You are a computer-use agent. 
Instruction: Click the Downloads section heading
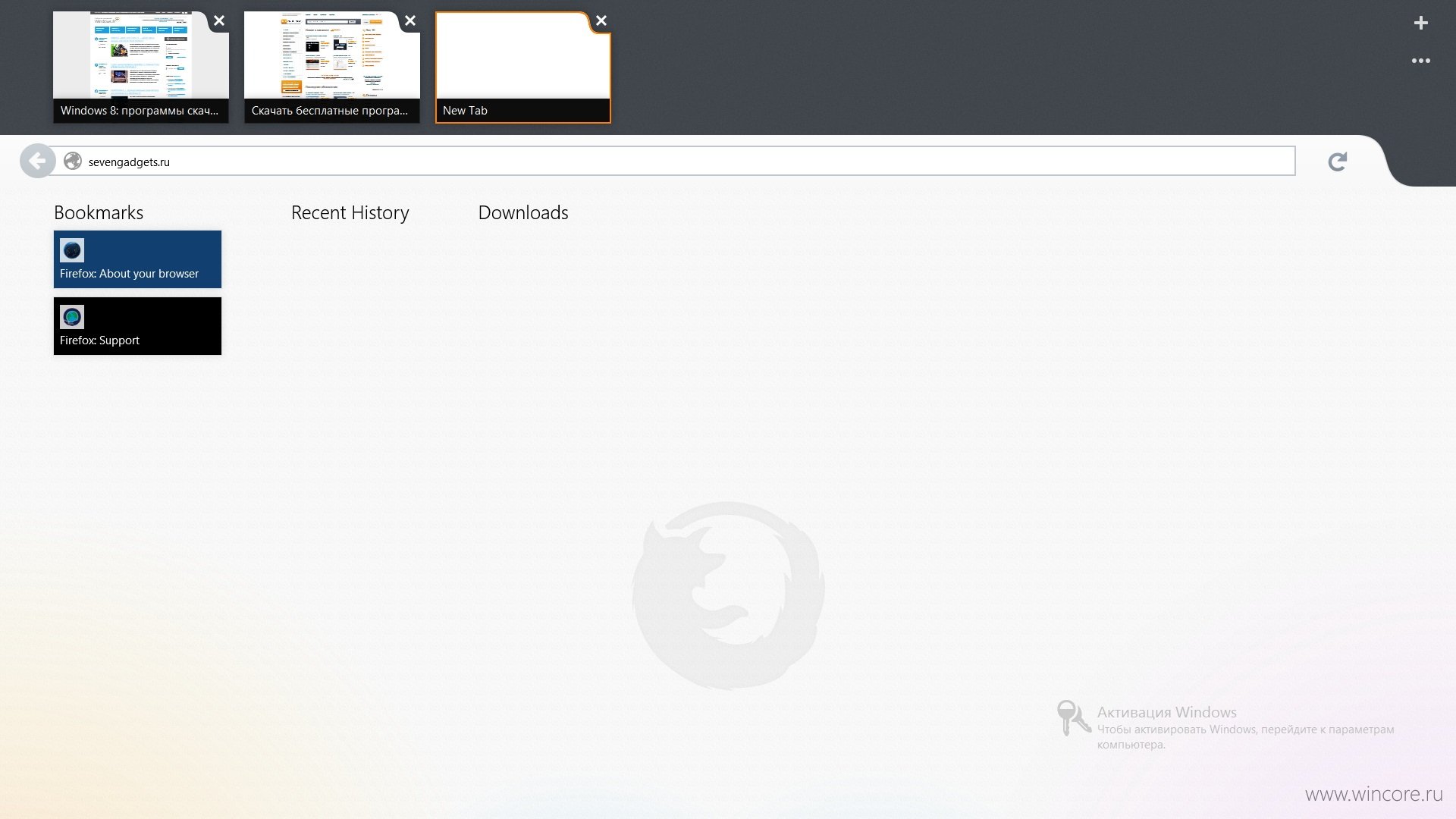coord(523,213)
